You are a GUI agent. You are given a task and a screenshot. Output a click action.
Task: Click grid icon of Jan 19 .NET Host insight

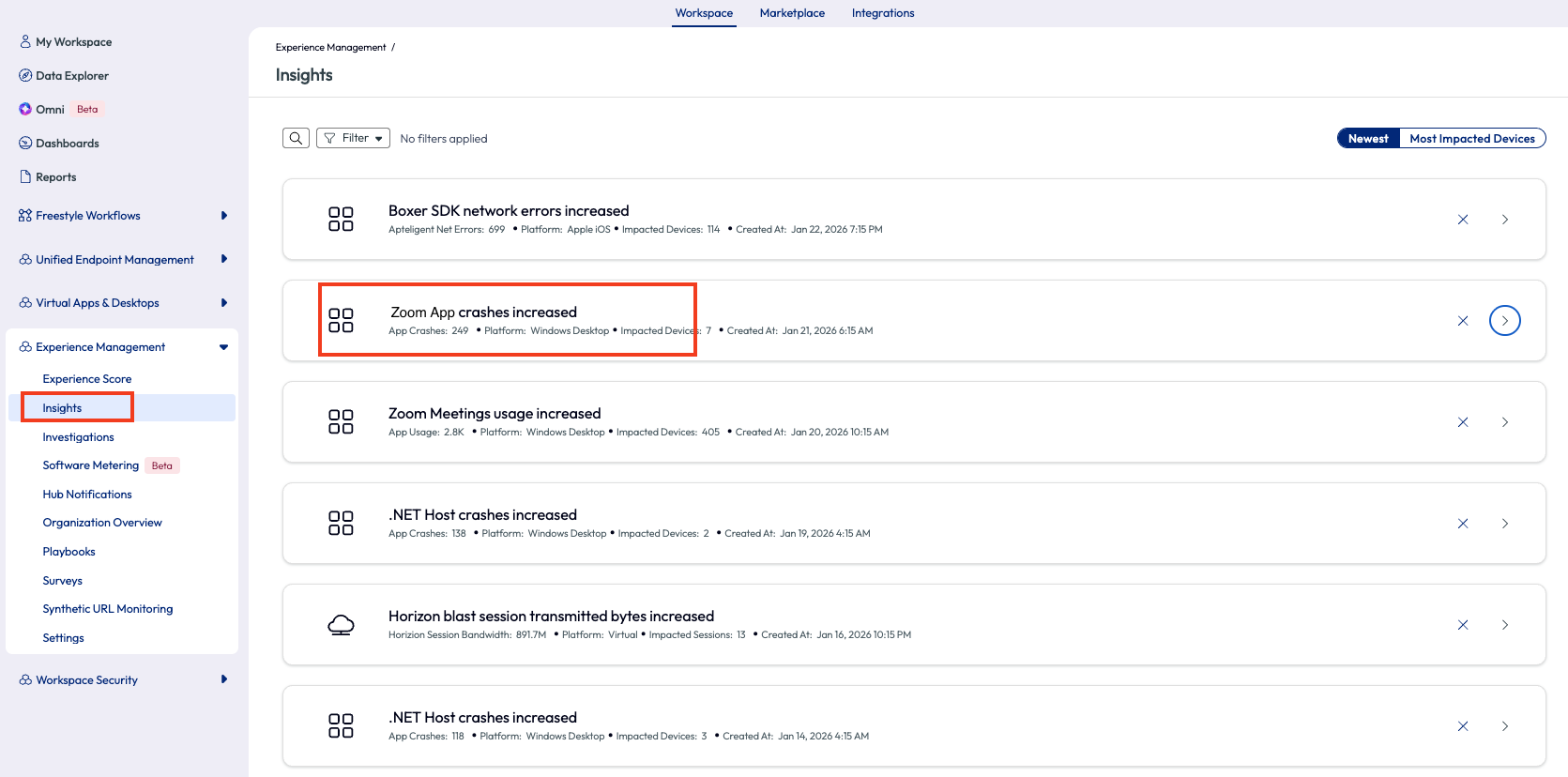point(341,523)
